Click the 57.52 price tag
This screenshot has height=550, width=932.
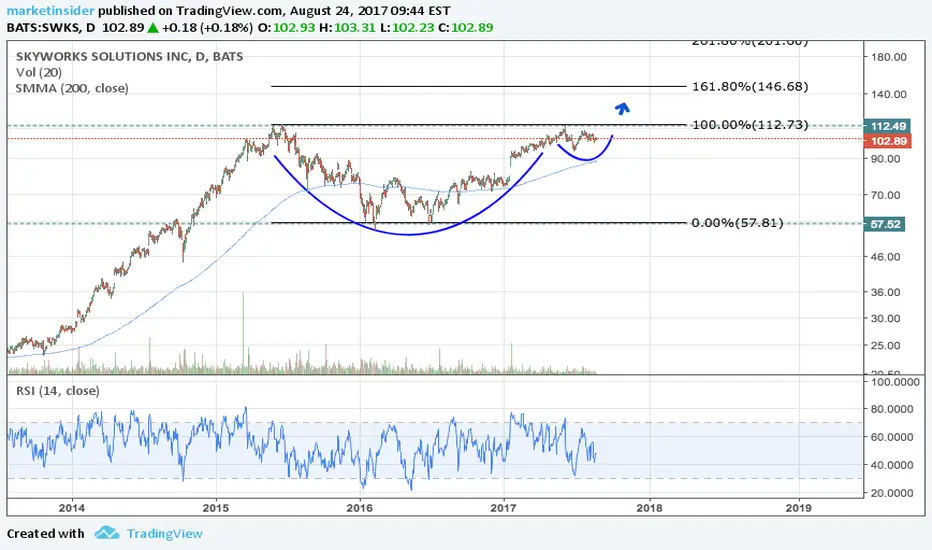[884, 224]
